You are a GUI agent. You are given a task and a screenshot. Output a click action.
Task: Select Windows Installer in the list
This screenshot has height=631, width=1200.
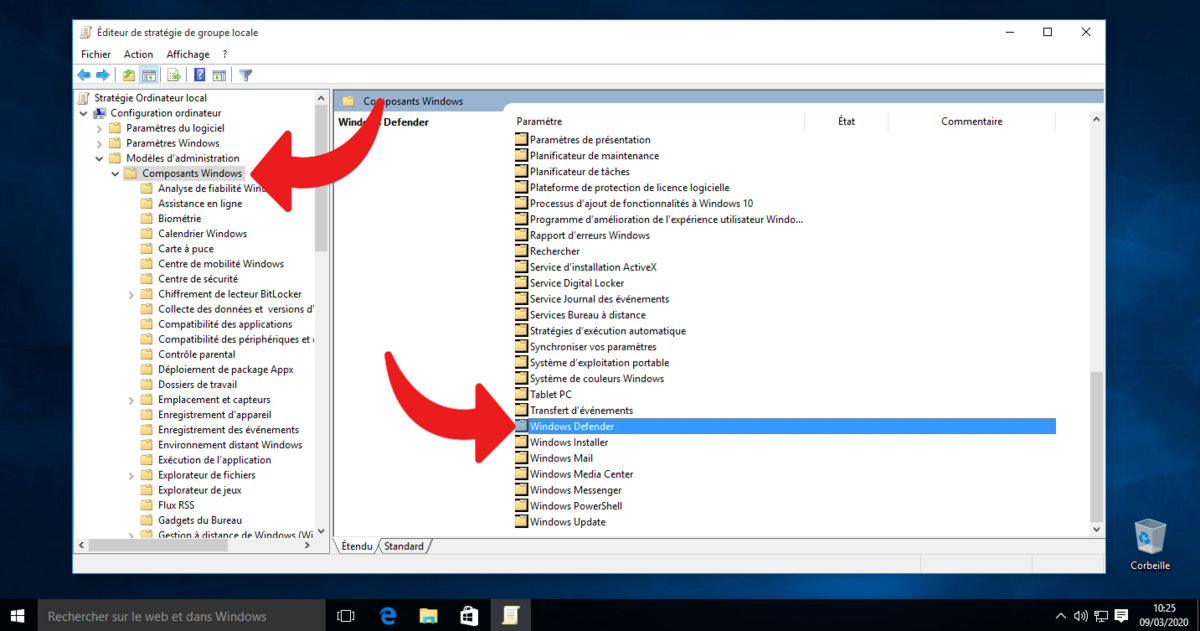(569, 442)
